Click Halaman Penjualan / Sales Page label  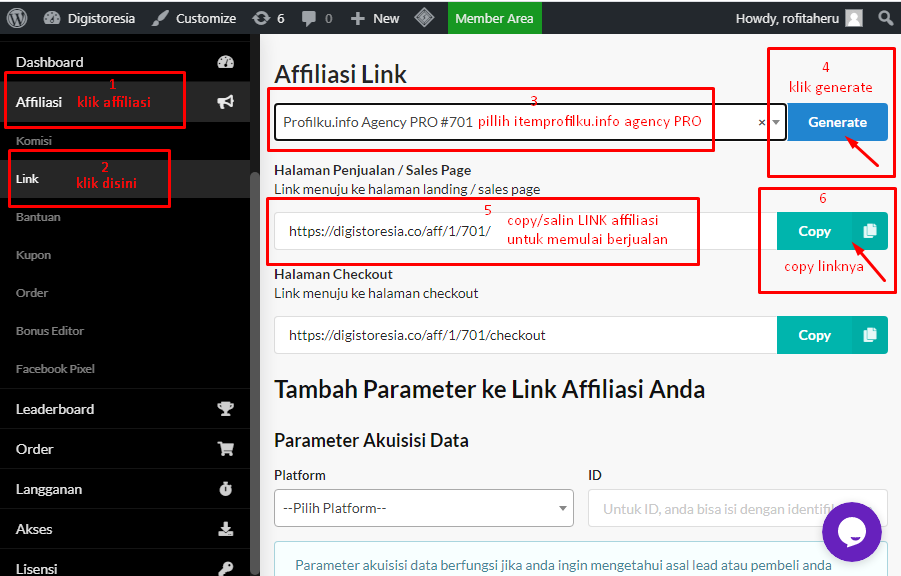(372, 170)
